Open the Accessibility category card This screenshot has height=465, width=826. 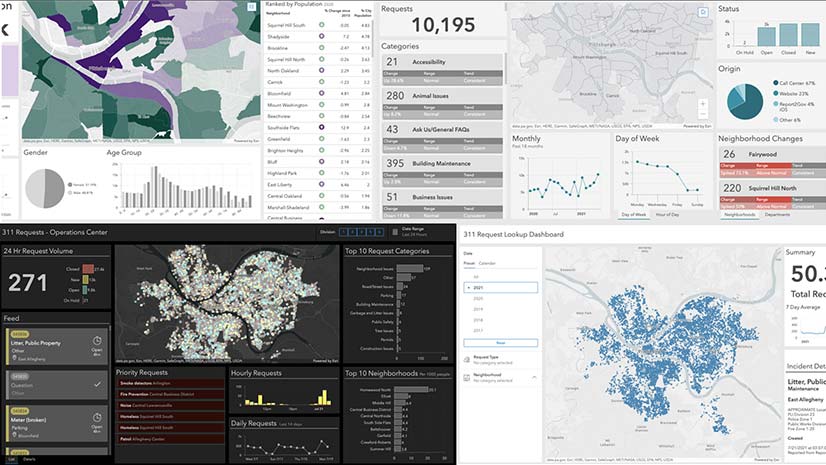442,69
